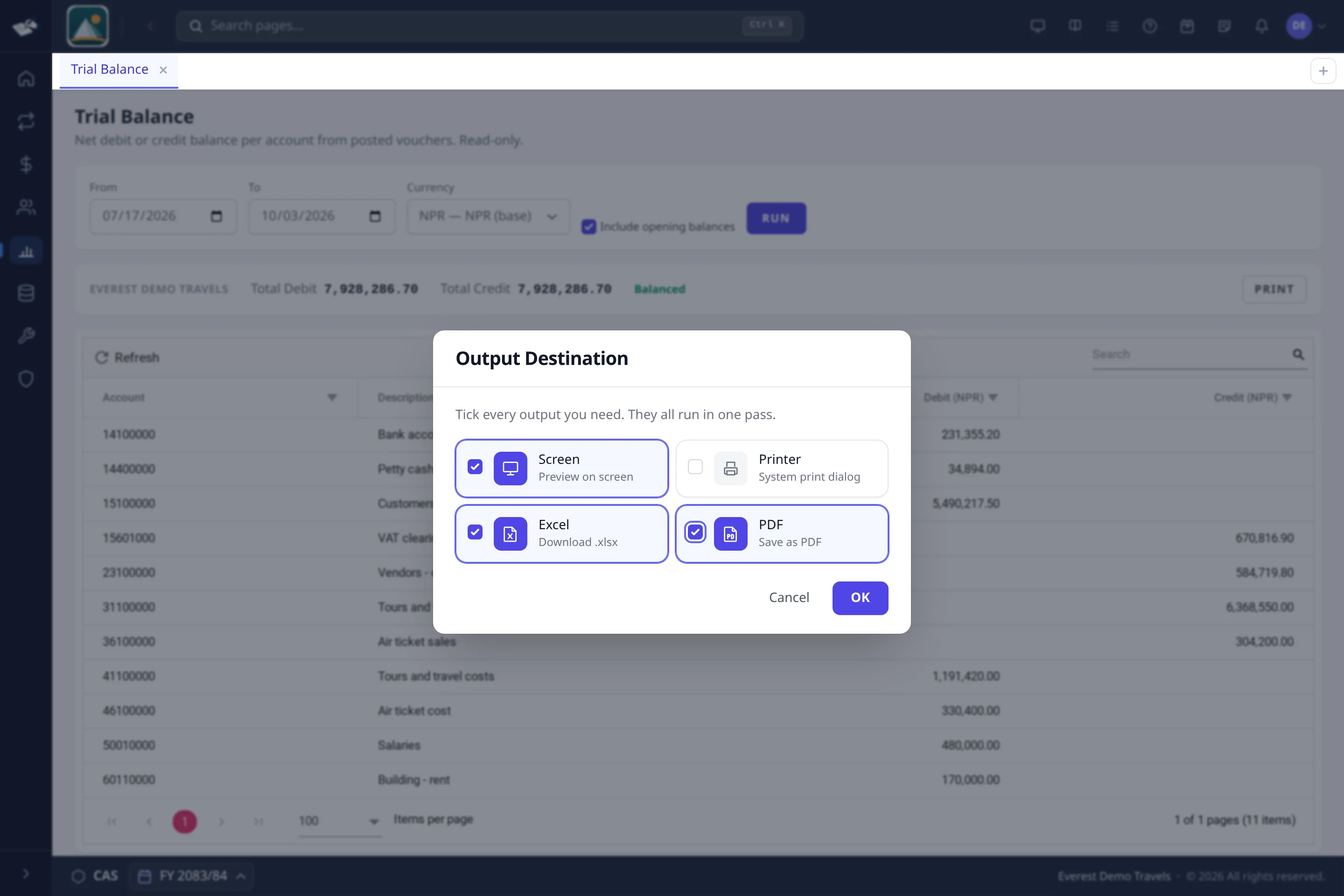1344x896 pixels.
Task: Go to page 1 in pagination
Action: point(185,822)
